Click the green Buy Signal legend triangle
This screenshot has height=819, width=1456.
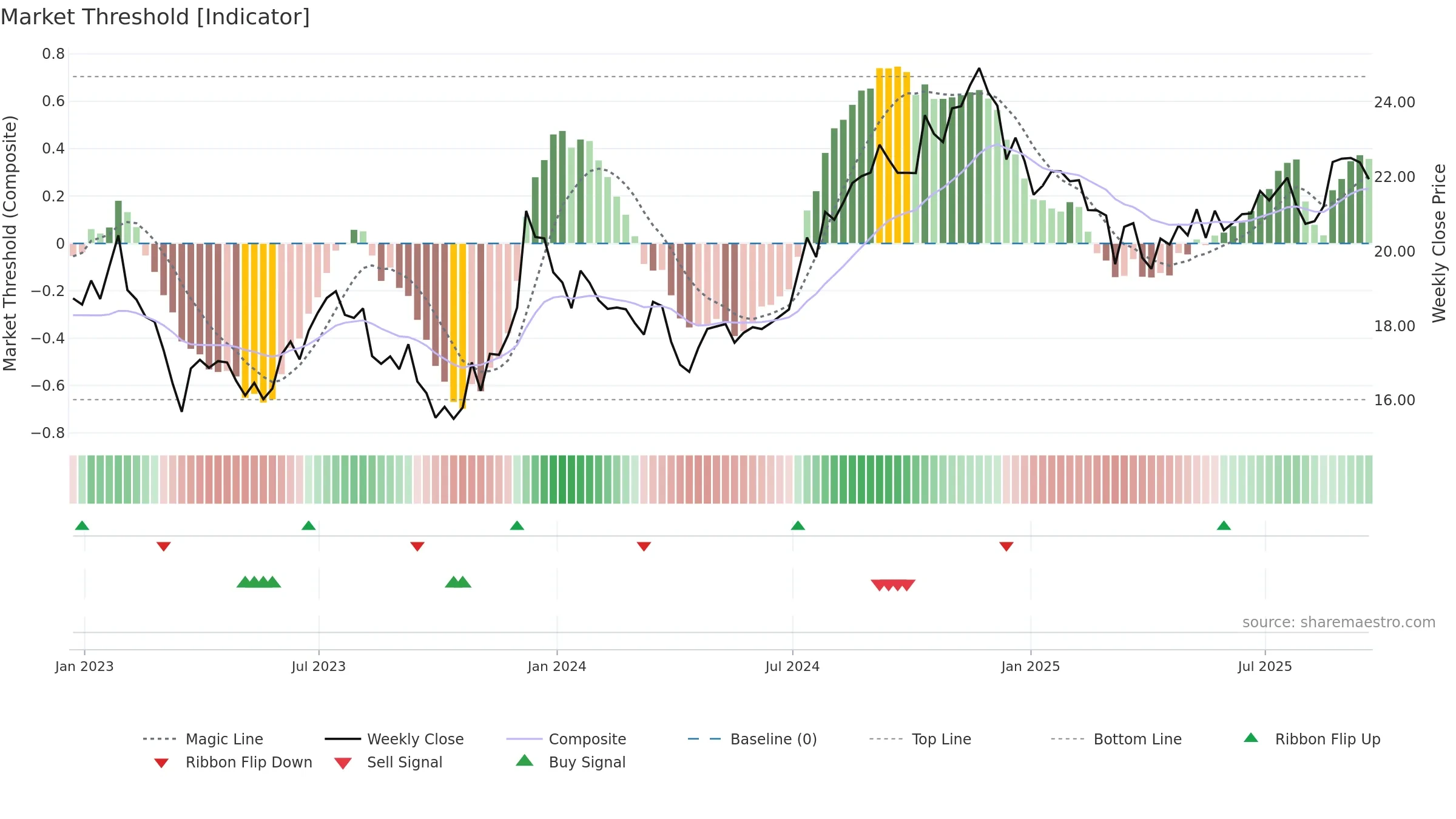point(524,760)
